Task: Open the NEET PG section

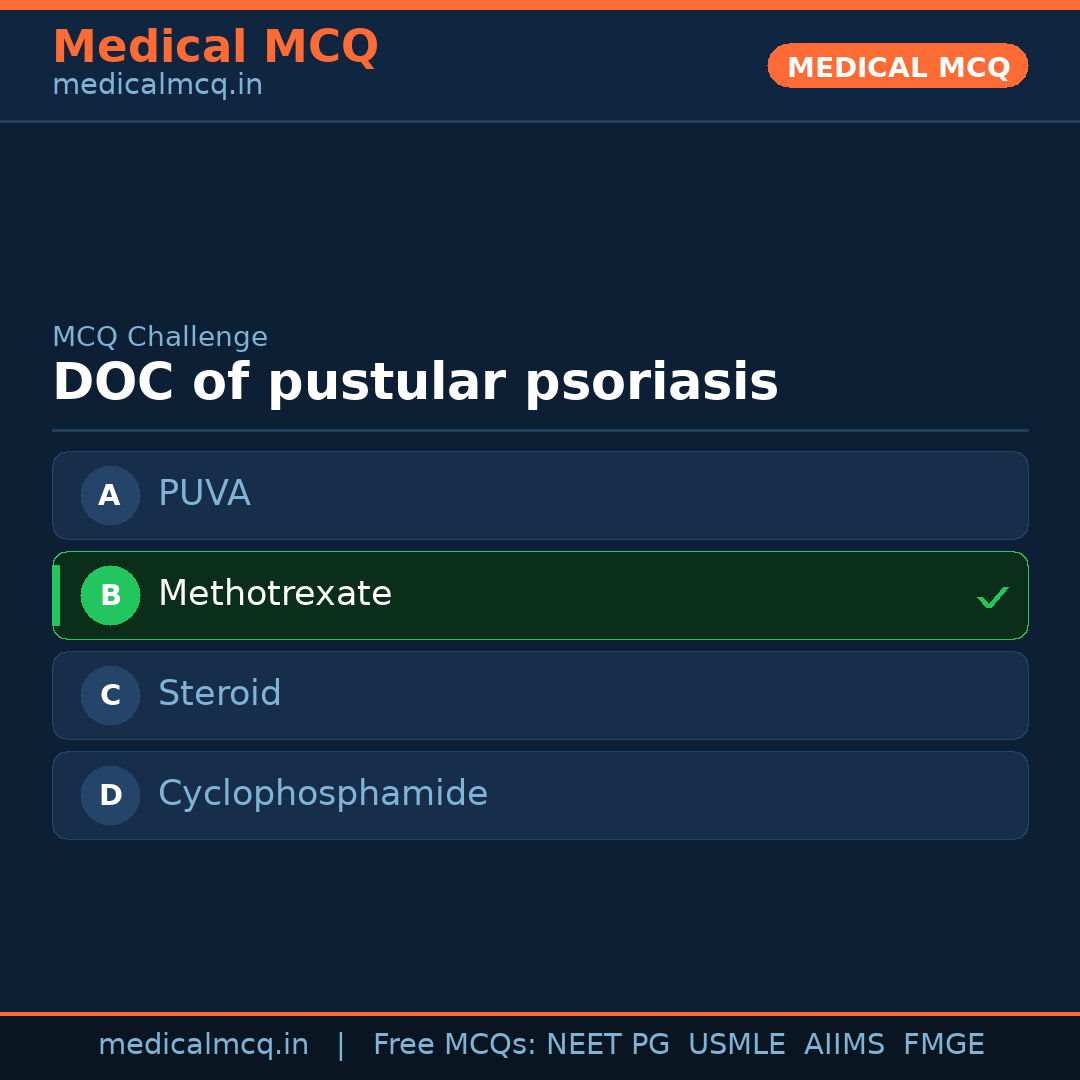Action: [x=607, y=1044]
